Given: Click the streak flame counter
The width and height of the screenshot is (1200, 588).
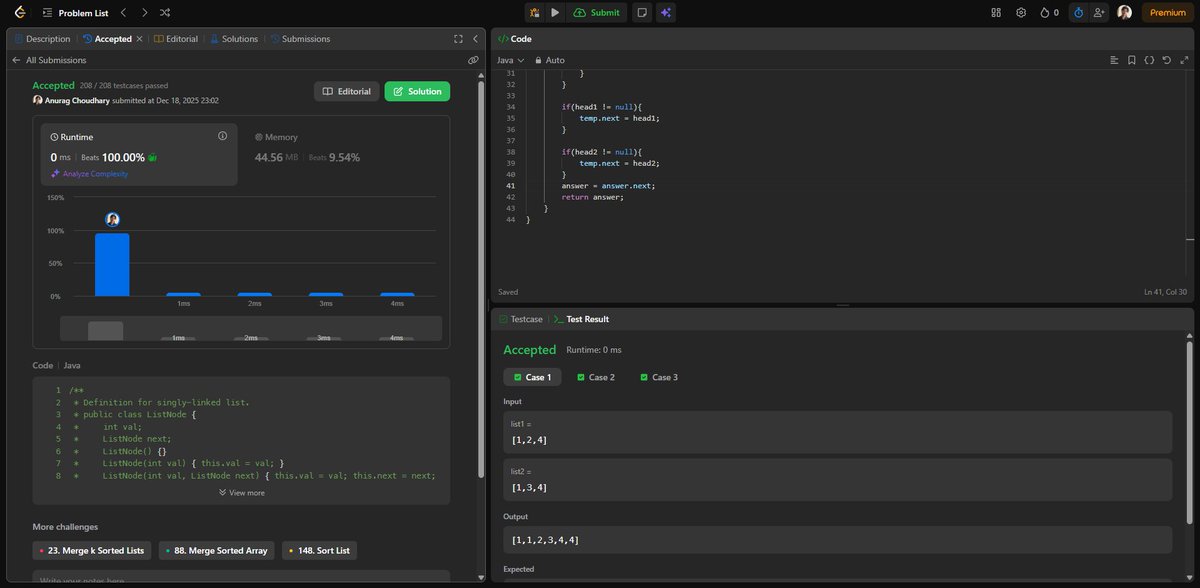Looking at the screenshot, I should 1049,12.
